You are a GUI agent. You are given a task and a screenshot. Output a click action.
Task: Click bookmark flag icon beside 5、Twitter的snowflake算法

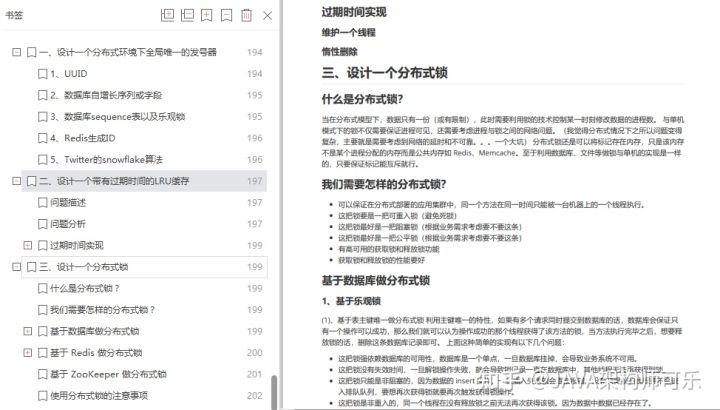pyautogui.click(x=42, y=160)
